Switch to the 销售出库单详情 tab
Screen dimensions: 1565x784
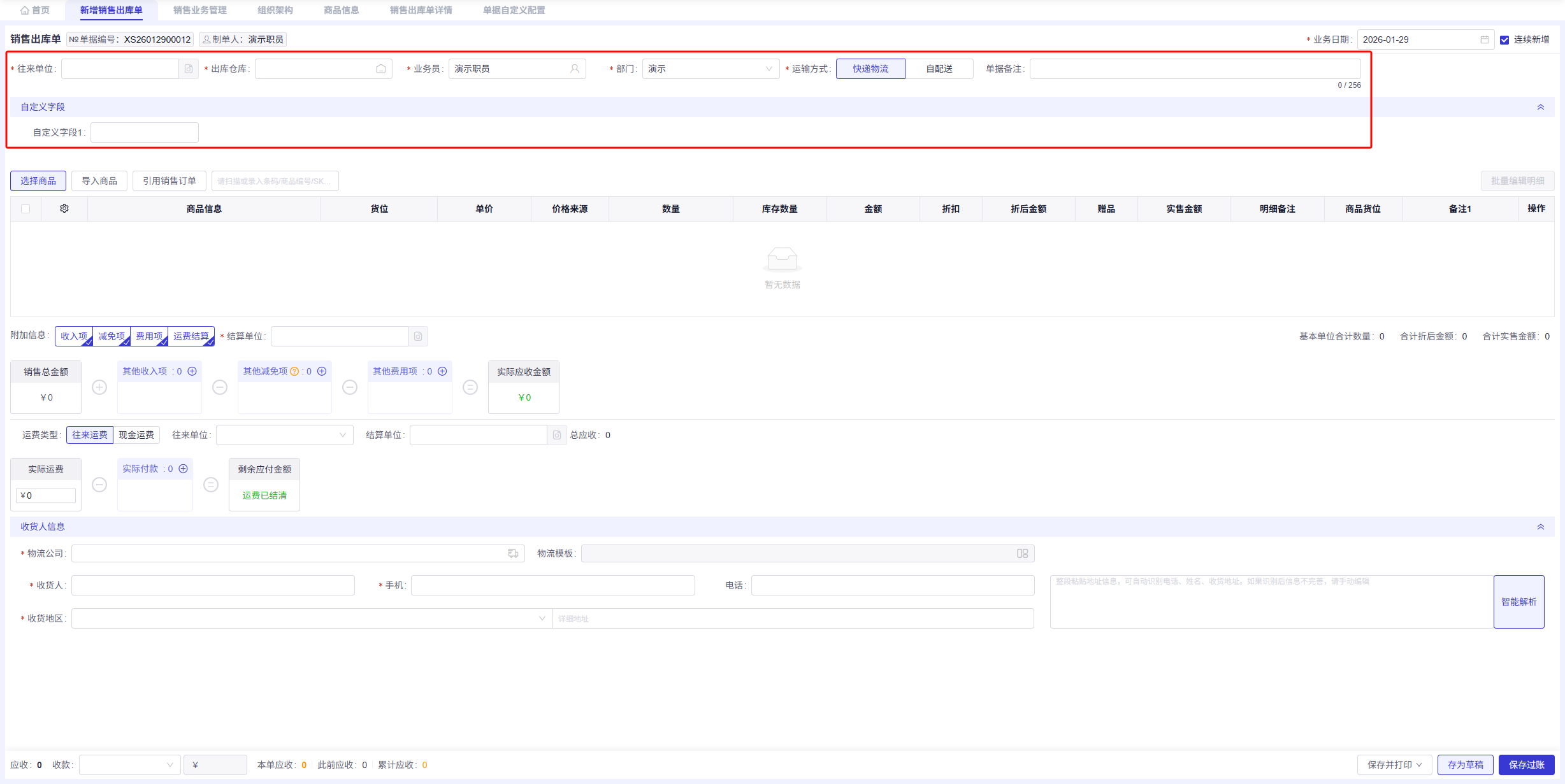tap(421, 10)
